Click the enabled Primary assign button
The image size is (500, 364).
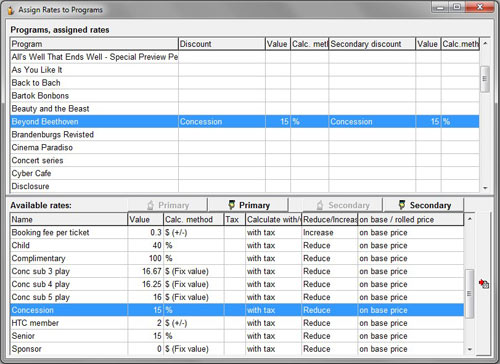click(x=248, y=205)
